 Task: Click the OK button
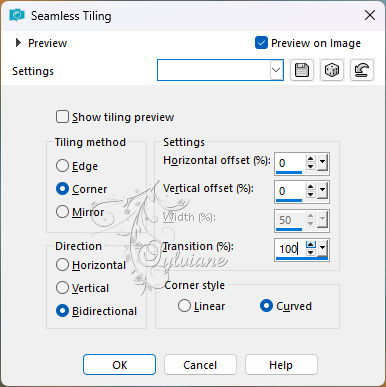(119, 365)
